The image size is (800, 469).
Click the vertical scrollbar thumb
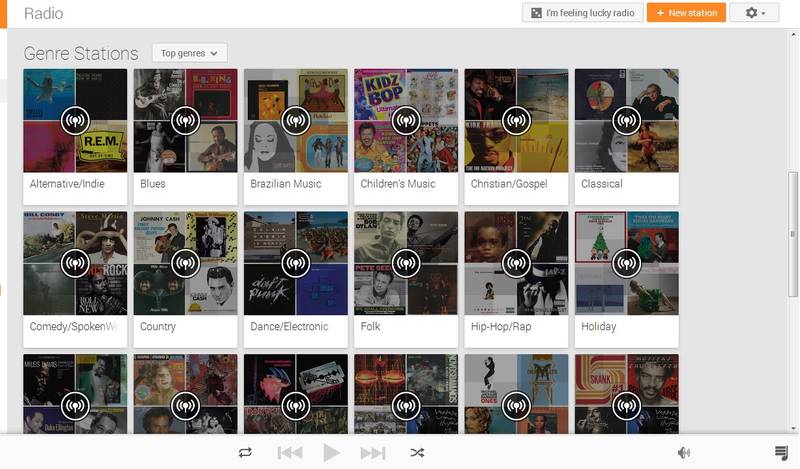tap(793, 234)
